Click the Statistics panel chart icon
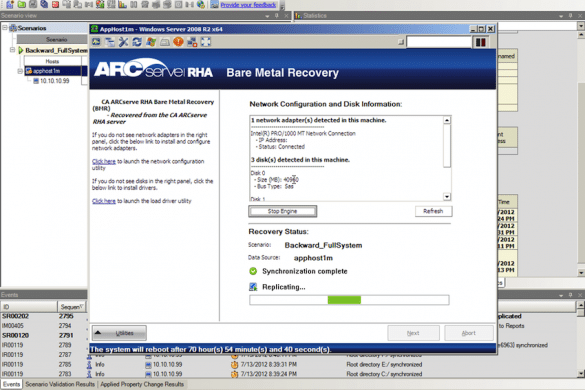This screenshot has width=585, height=390. coord(298,16)
